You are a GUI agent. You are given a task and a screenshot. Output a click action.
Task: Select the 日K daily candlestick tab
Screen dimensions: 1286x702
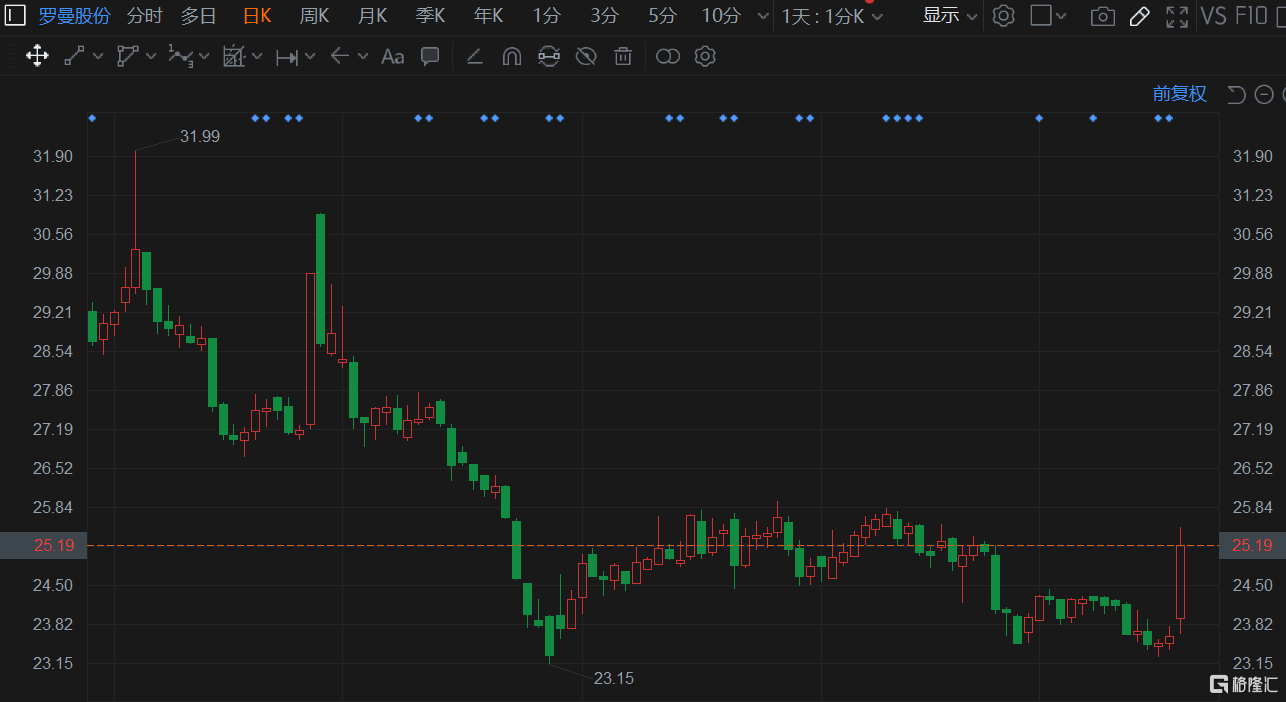[x=257, y=15]
